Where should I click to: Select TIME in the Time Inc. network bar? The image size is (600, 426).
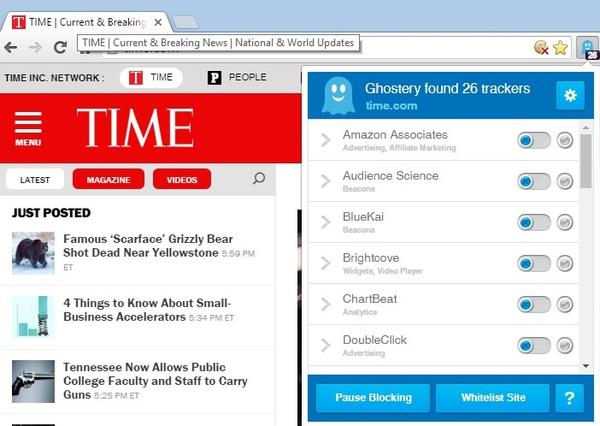(x=151, y=78)
